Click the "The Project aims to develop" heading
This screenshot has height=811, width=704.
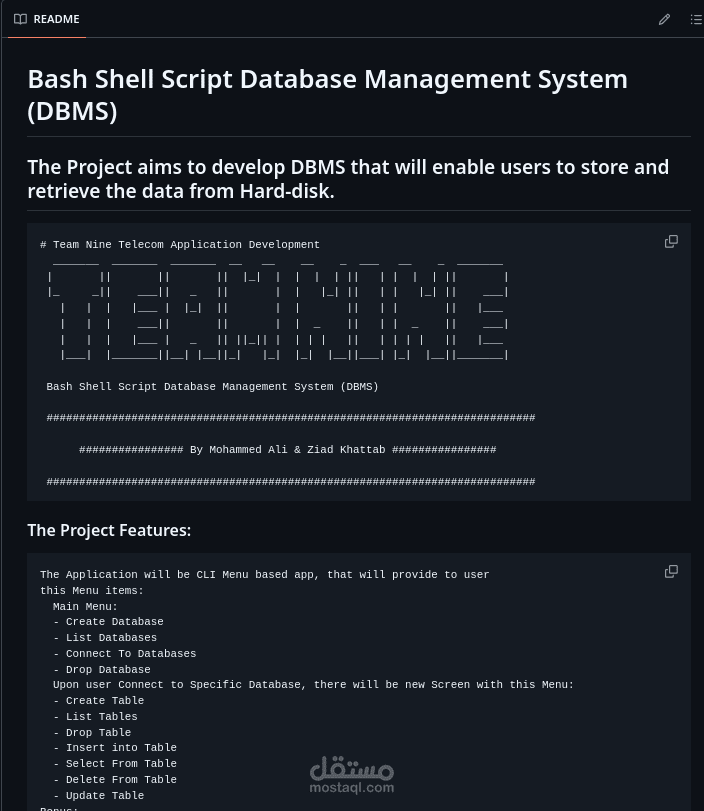(x=347, y=178)
